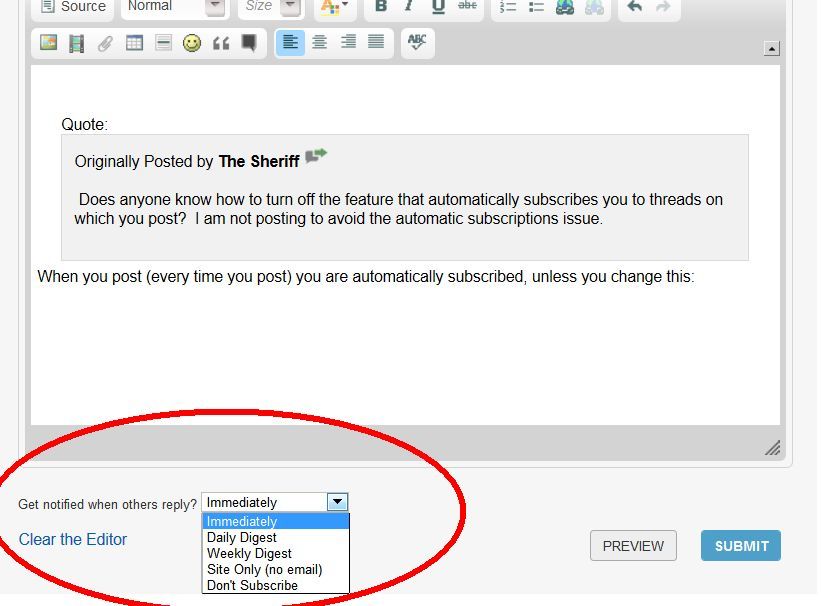Center align the text
Screen dimensions: 821x606
point(319,42)
